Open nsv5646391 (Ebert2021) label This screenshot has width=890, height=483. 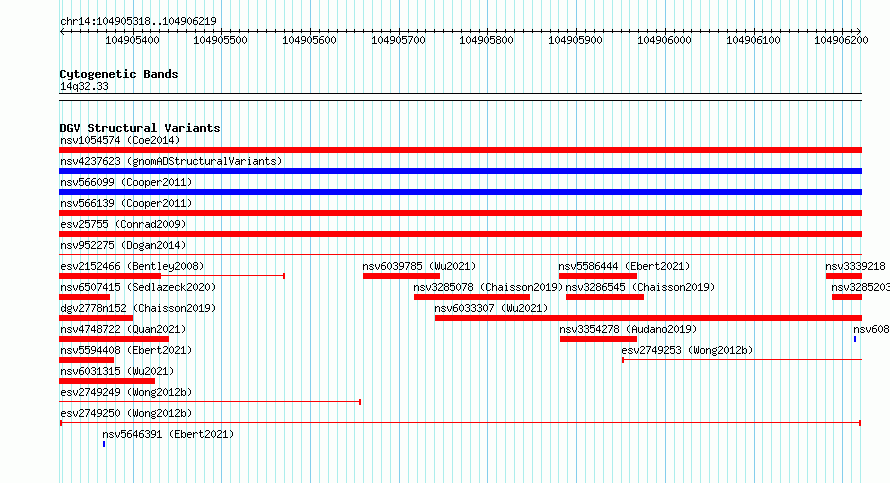(168, 434)
